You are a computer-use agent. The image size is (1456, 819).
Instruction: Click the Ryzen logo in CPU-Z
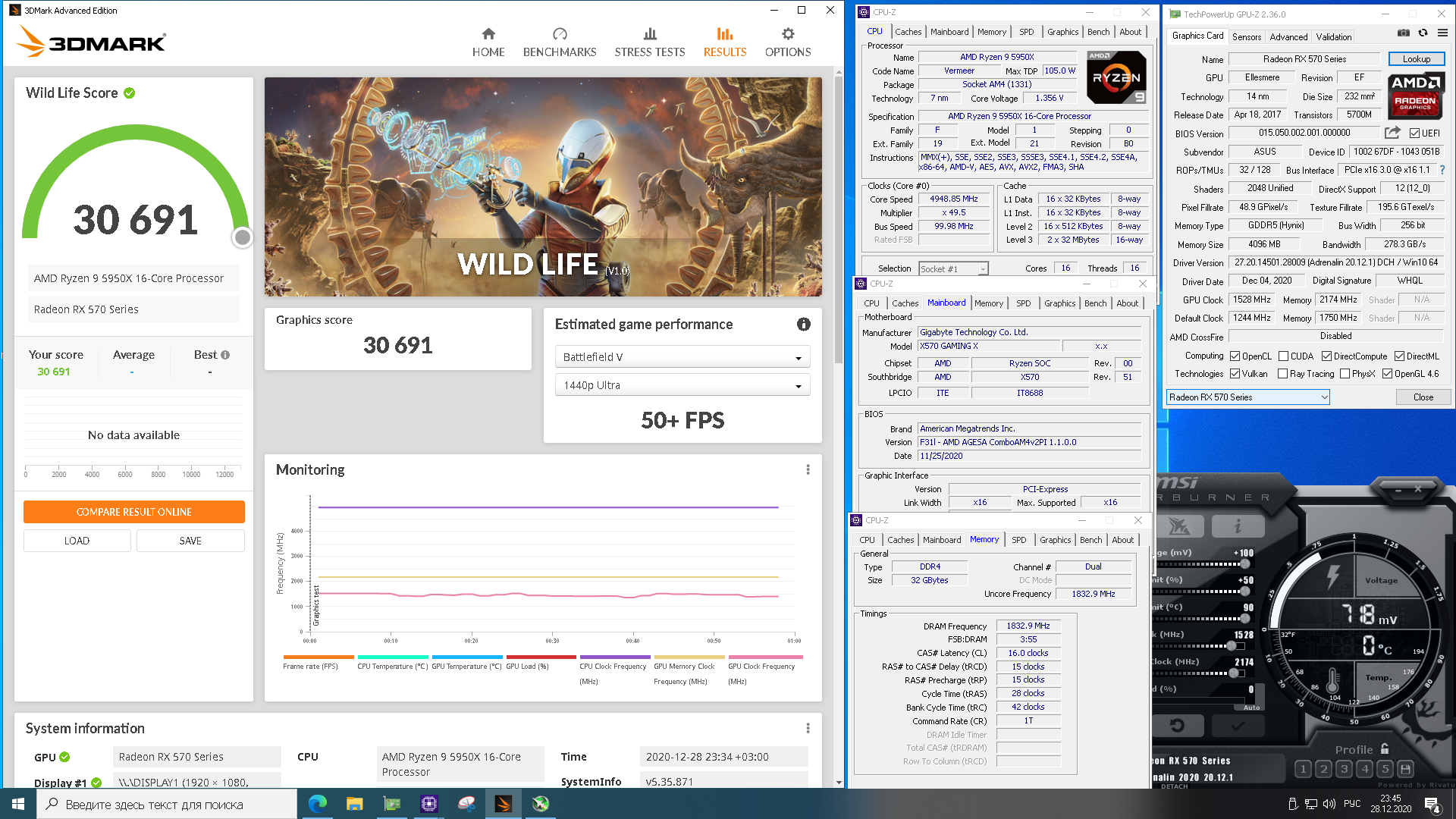coord(1116,77)
